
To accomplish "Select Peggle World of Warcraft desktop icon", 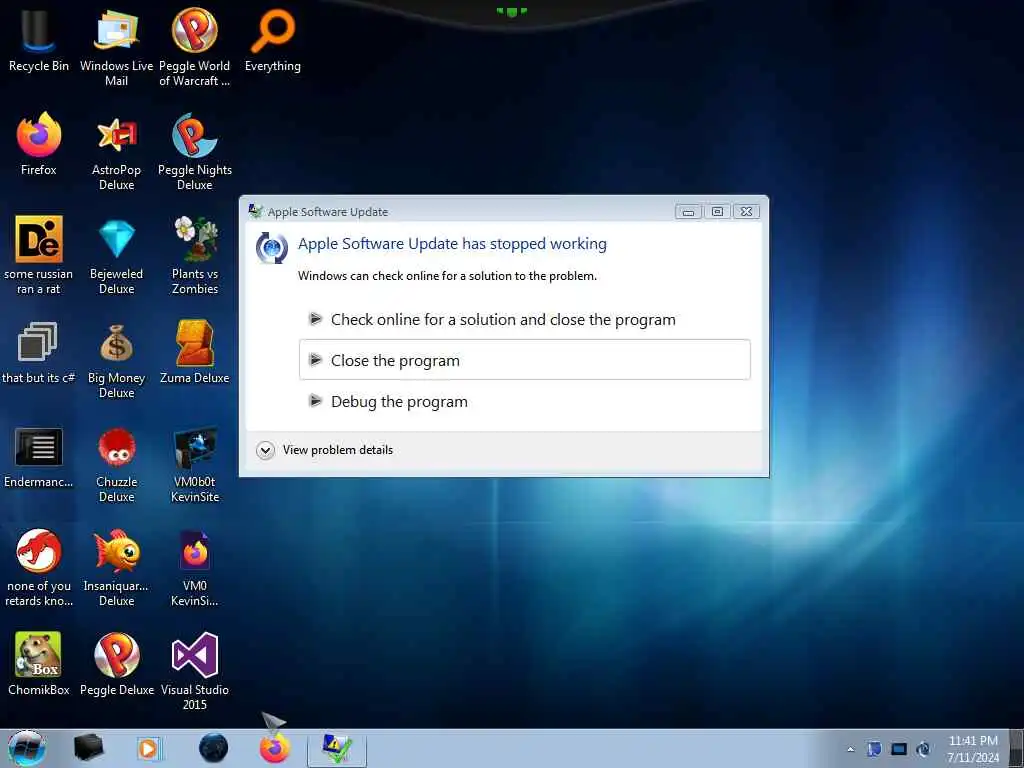I will (x=195, y=47).
